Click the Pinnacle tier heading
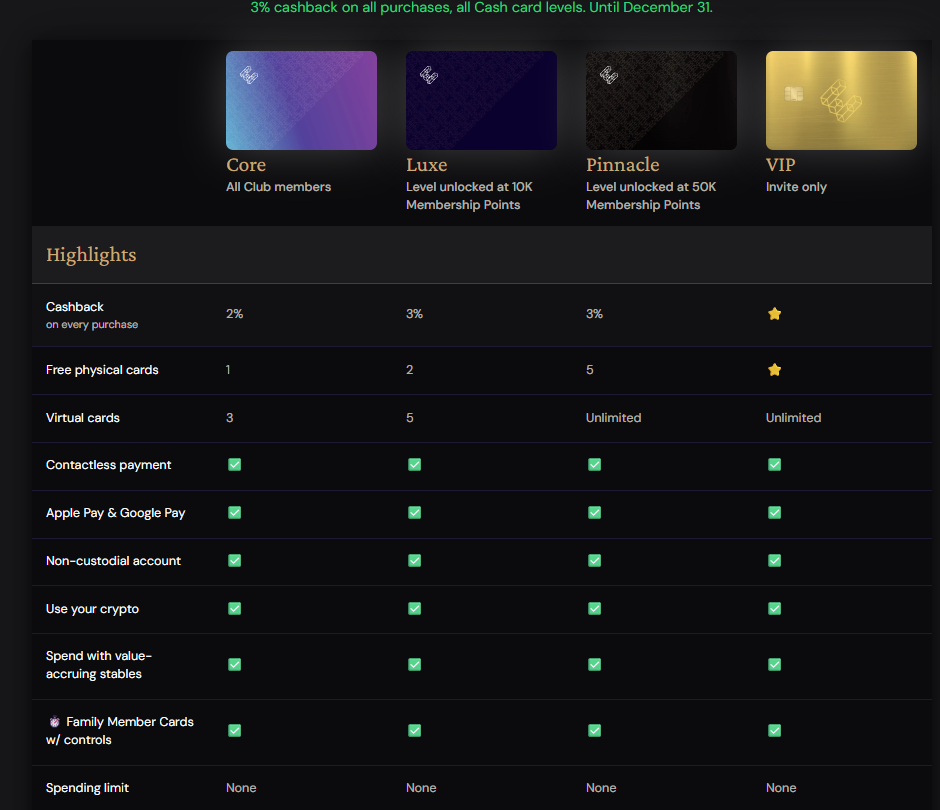The height and width of the screenshot is (810, 940). coord(622,165)
